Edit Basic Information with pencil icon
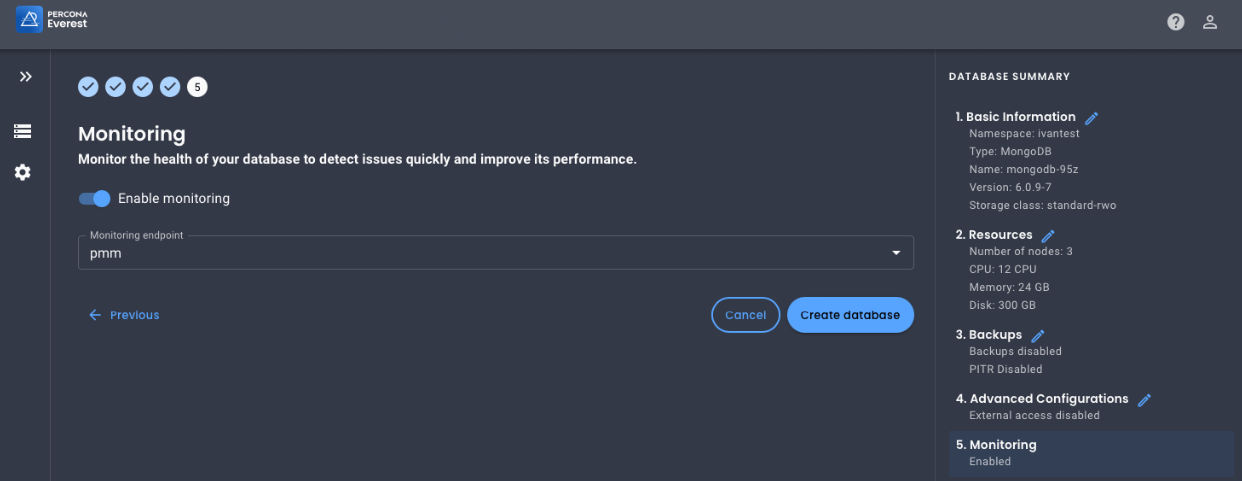Screen dimensions: 1242x481 point(1091,118)
